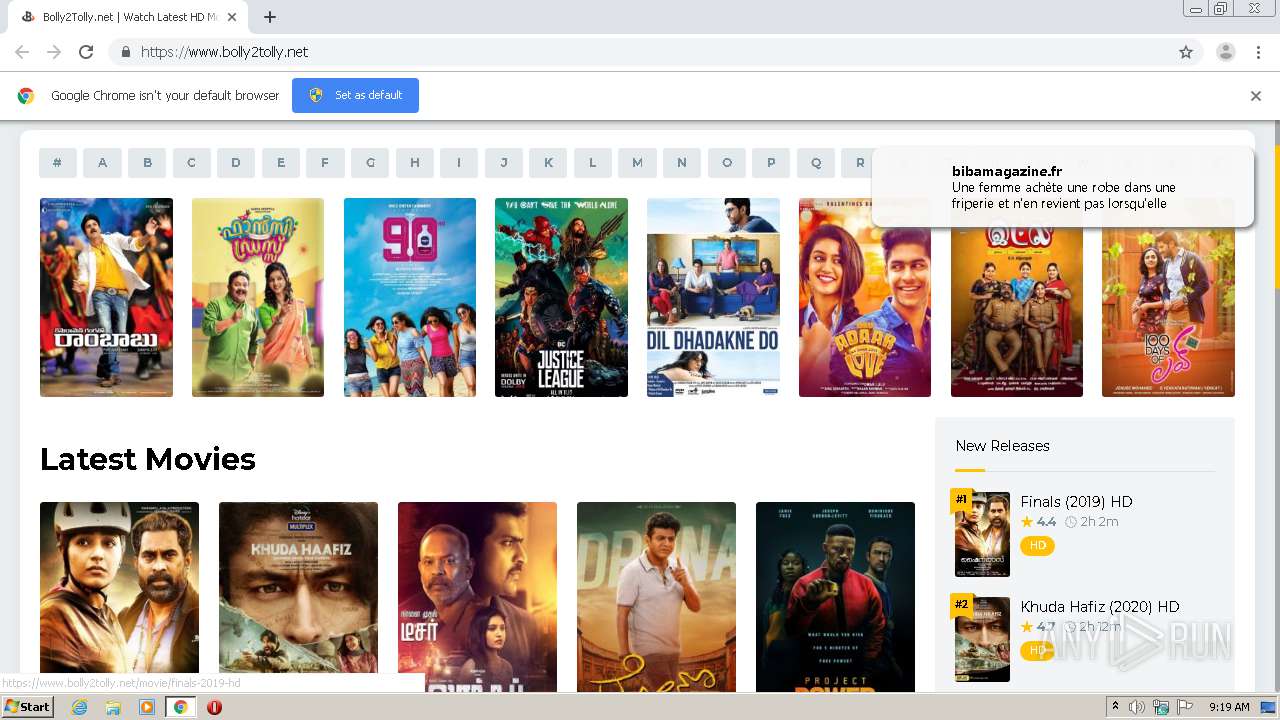Viewport: 1280px width, 720px height.
Task: Filter movies by letter G
Action: [x=370, y=163]
